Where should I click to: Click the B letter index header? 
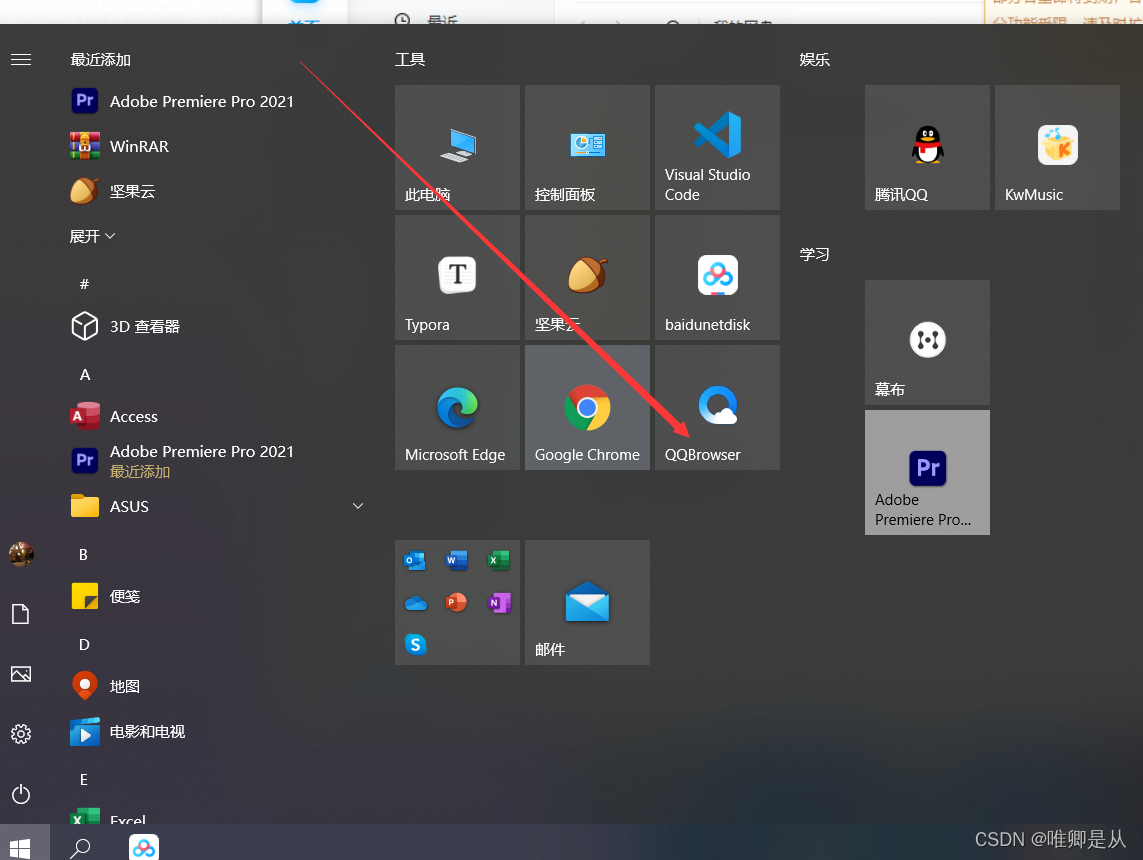pyautogui.click(x=83, y=554)
